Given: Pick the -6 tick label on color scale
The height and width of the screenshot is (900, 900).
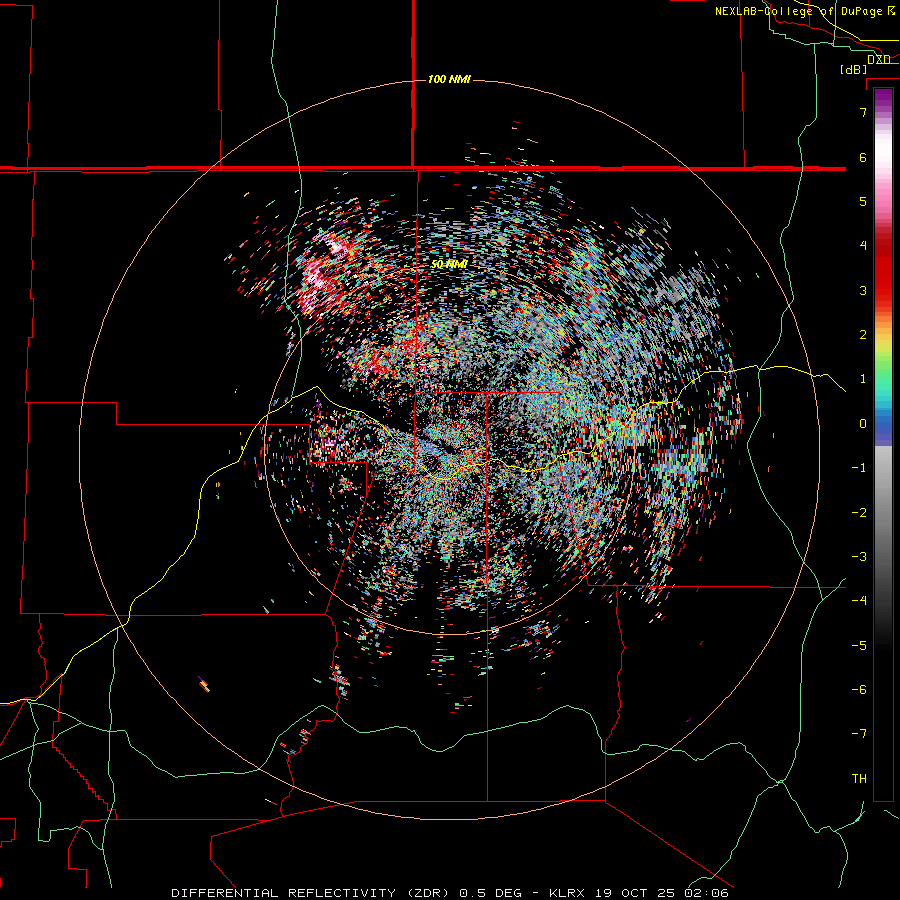Looking at the screenshot, I should [859, 690].
